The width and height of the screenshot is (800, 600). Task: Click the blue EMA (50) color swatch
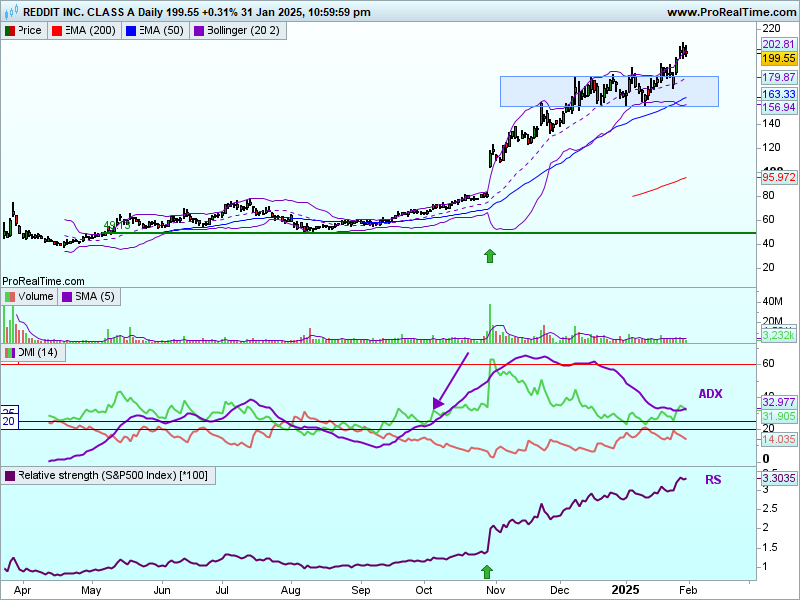[130, 31]
